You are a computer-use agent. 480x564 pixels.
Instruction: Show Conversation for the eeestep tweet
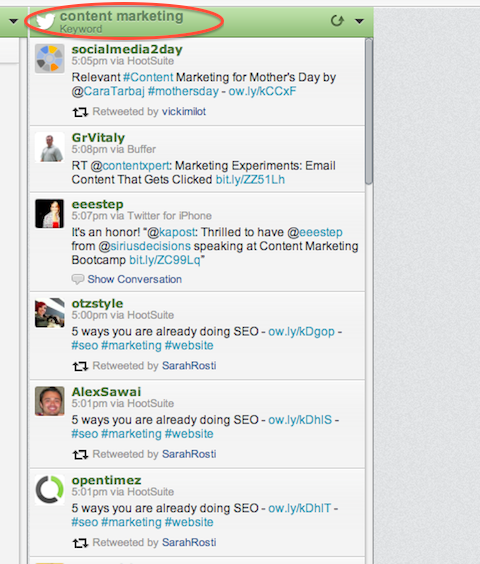coord(135,279)
